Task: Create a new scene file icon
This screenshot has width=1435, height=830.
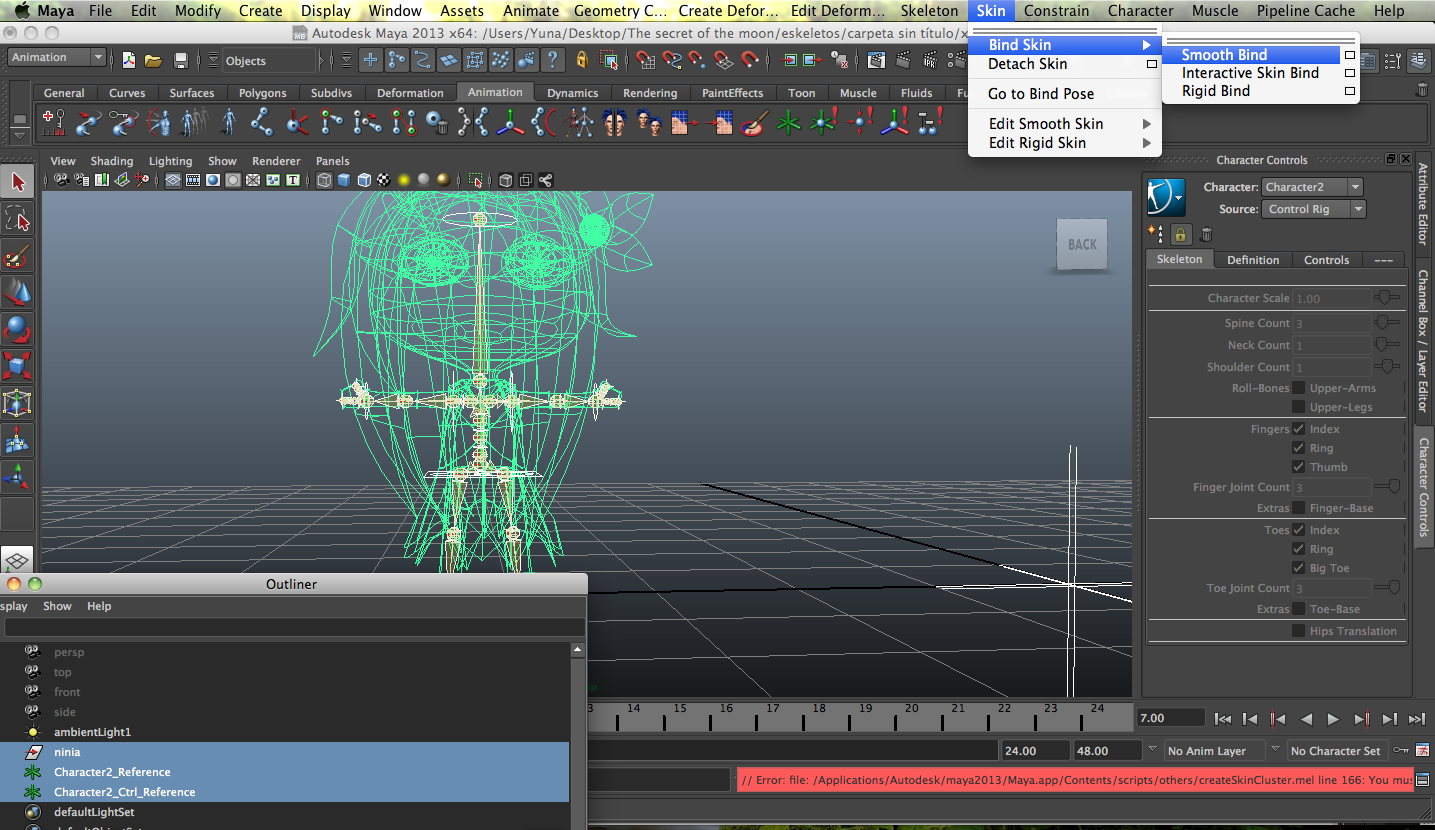Action: click(129, 60)
